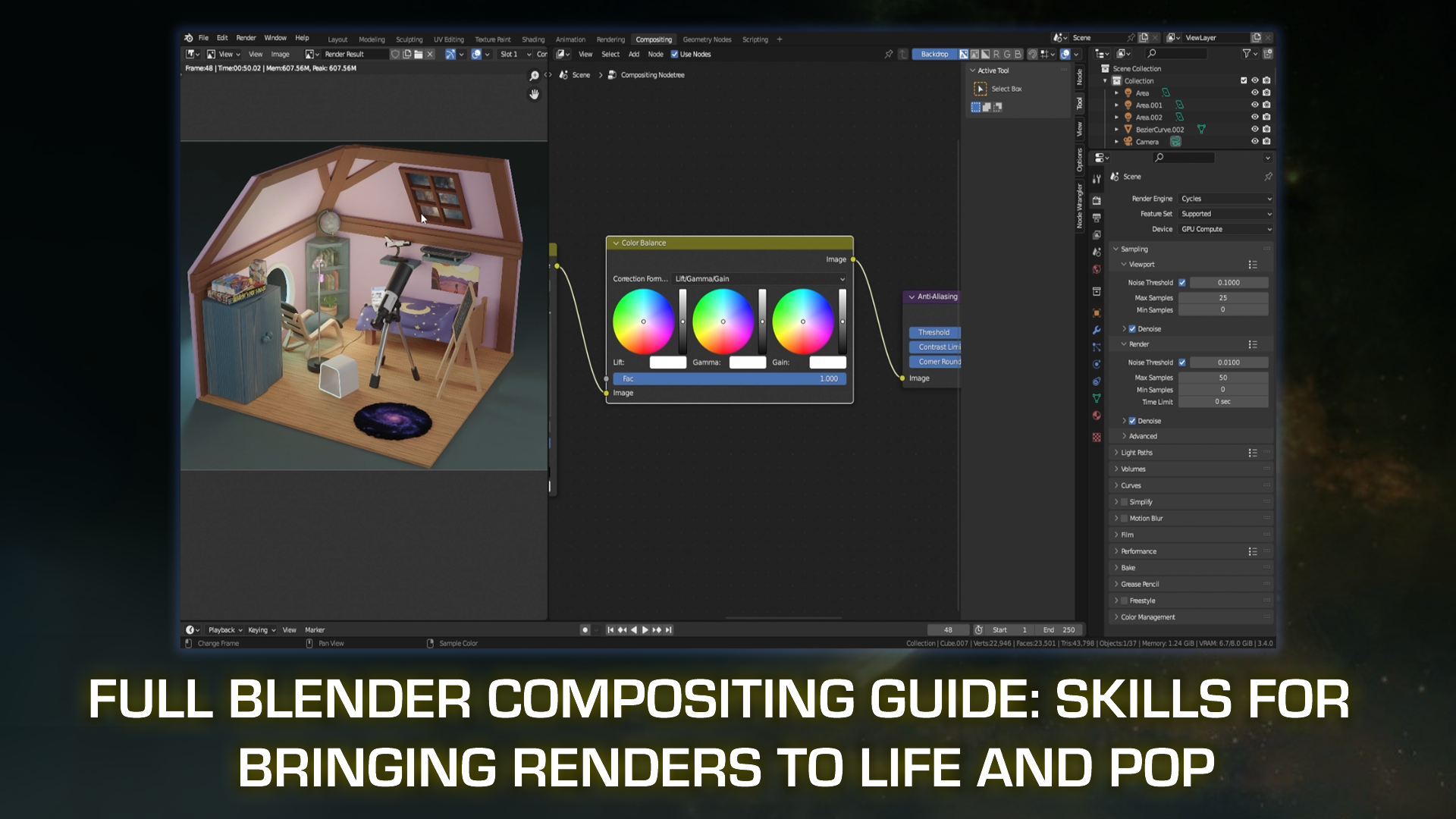Click the zoom magnifier icon in image viewer
The height and width of the screenshot is (819, 1456).
coord(535,76)
